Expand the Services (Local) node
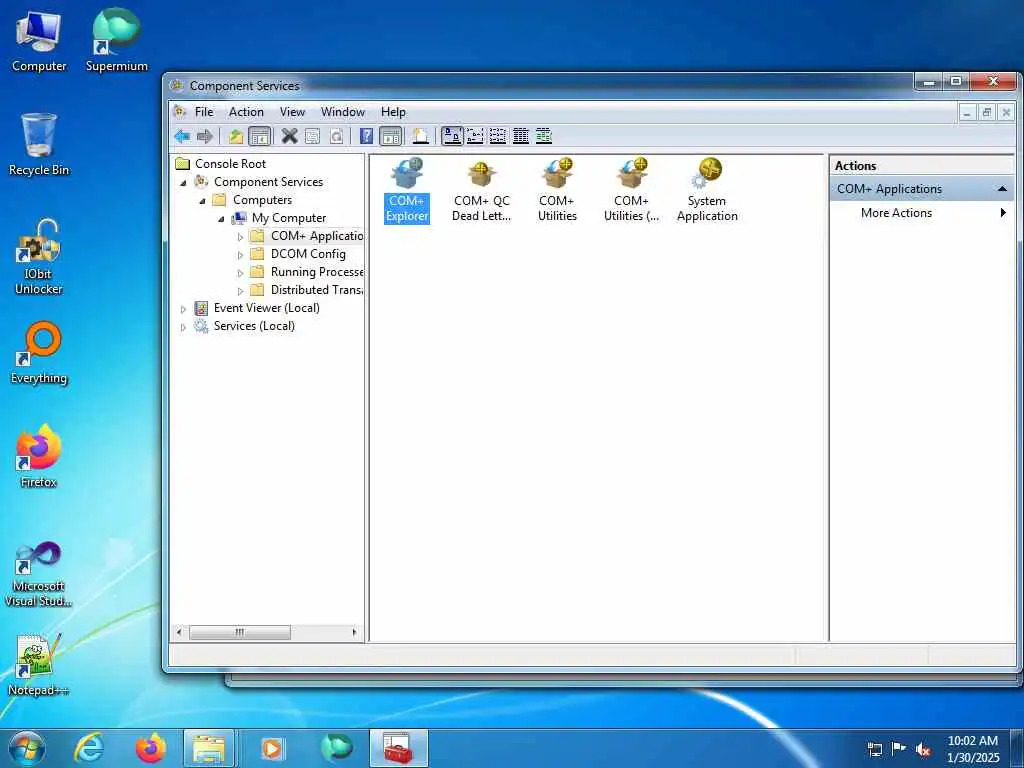This screenshot has width=1024, height=768. (x=184, y=327)
